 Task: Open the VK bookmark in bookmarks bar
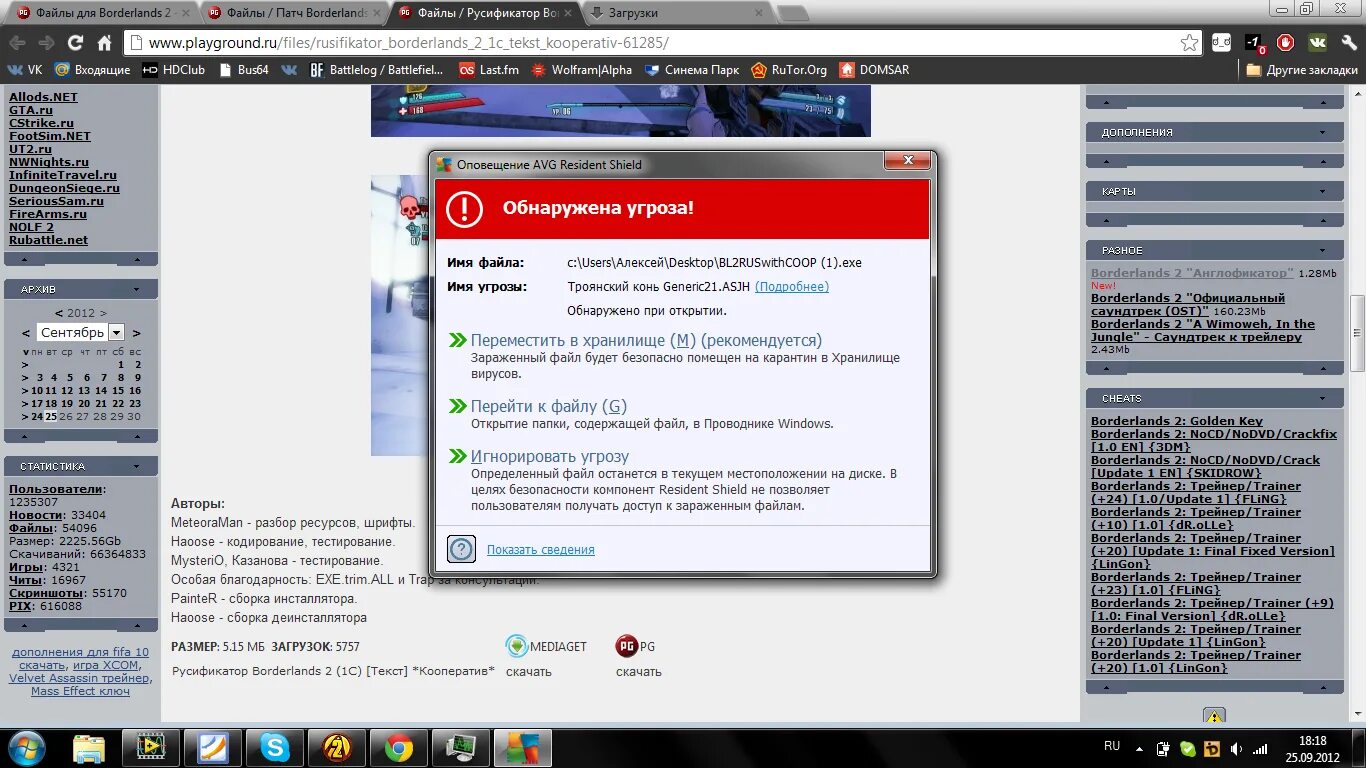[26, 70]
